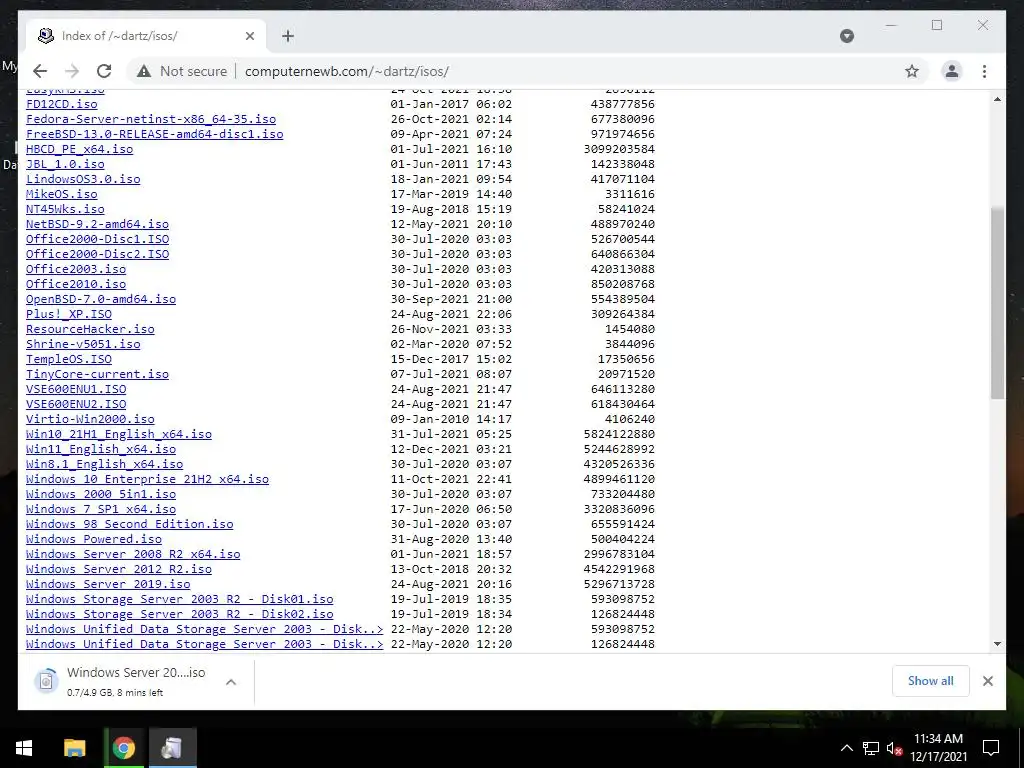Image resolution: width=1024 pixels, height=768 pixels.
Task: Click the Plus!_XP.ISO link
Action: click(x=69, y=314)
